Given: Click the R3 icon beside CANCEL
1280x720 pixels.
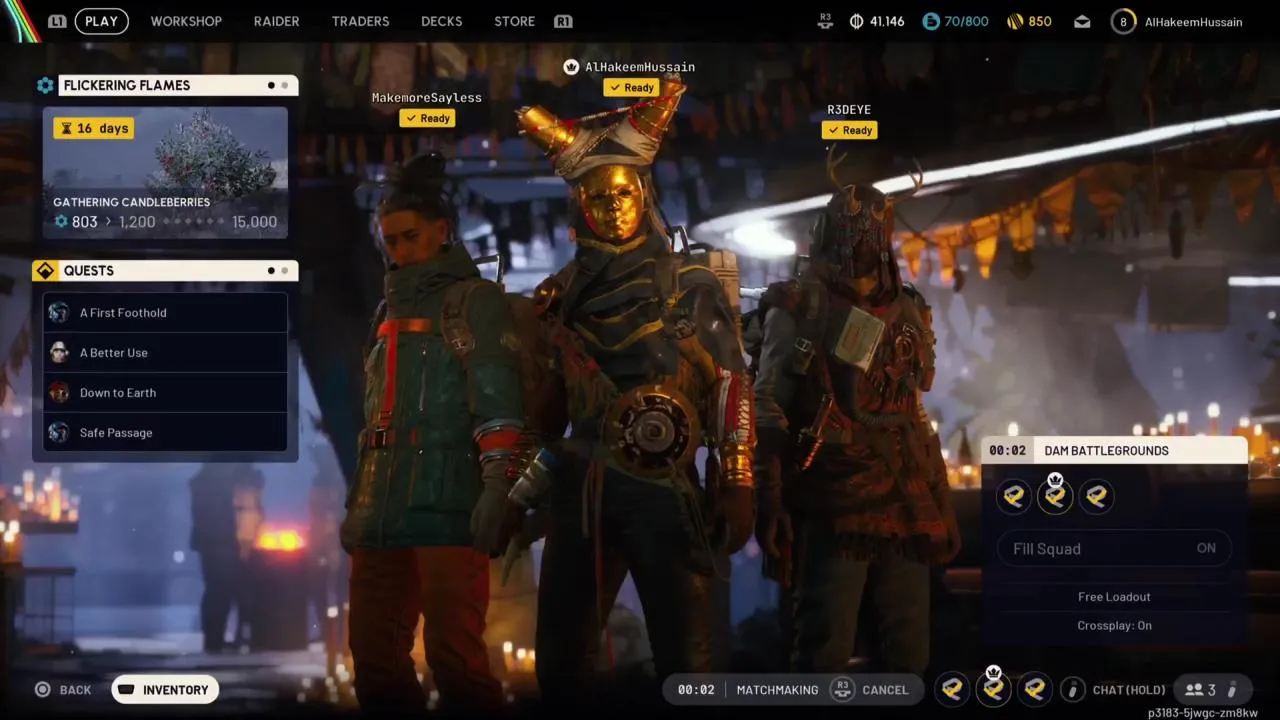Looking at the screenshot, I should pyautogui.click(x=842, y=689).
